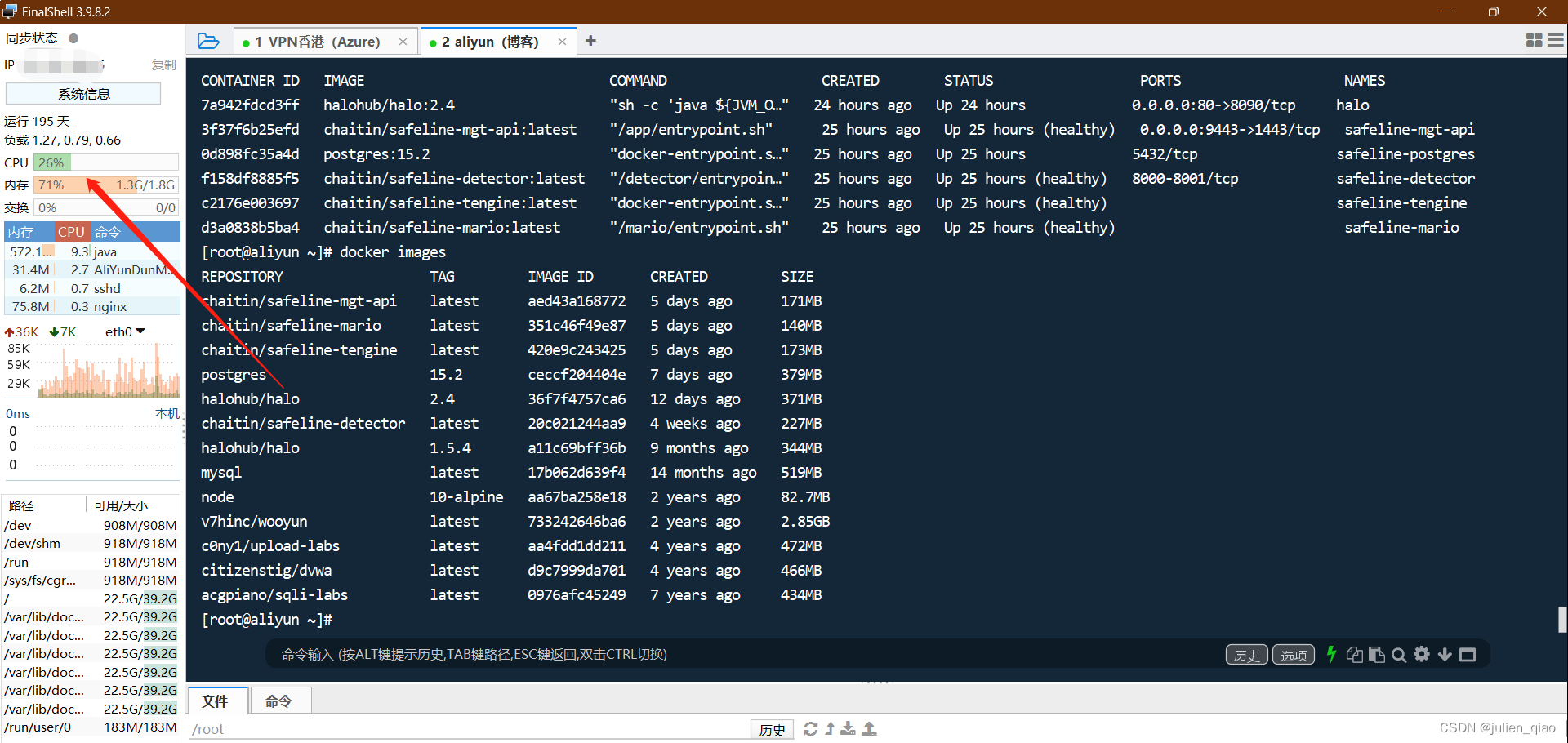Open terminal settings gear icon
Image resolution: width=1568 pixels, height=743 pixels.
click(x=1422, y=654)
